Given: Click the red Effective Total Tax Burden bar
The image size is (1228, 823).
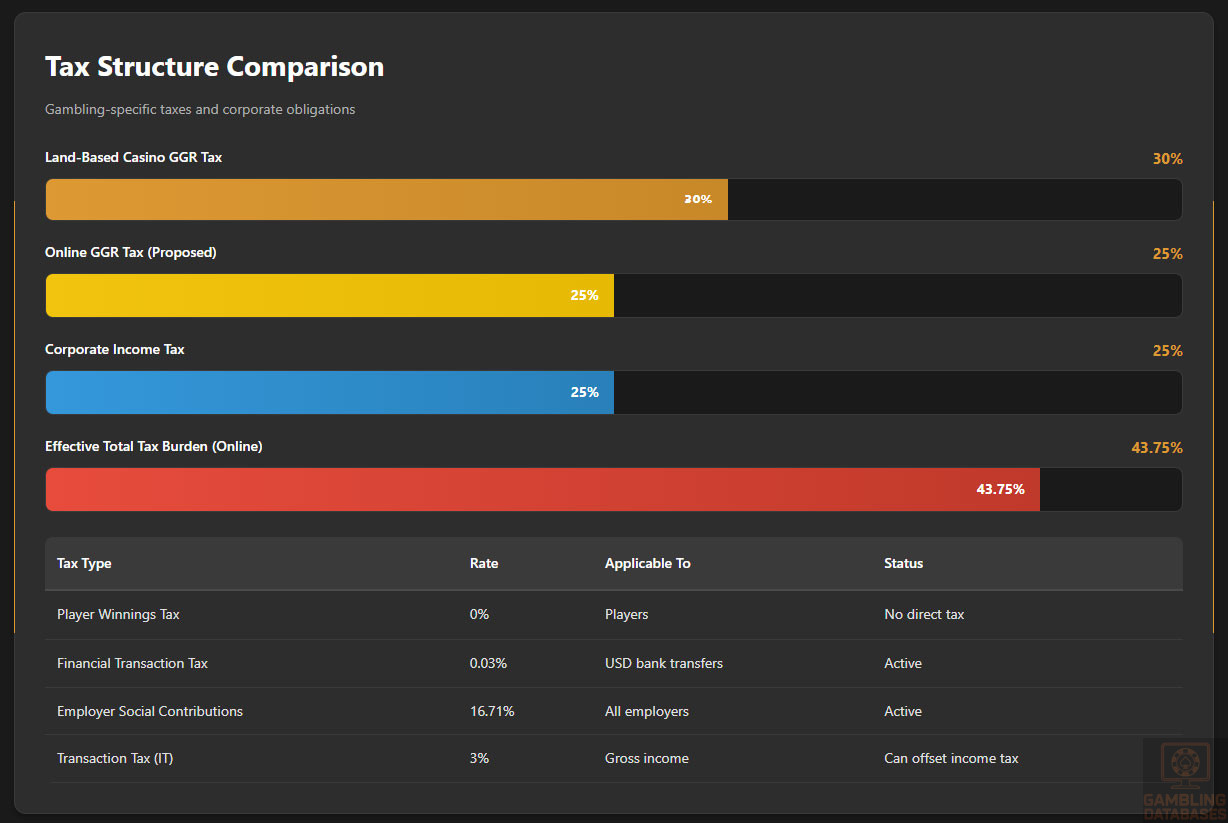Looking at the screenshot, I should coord(542,489).
